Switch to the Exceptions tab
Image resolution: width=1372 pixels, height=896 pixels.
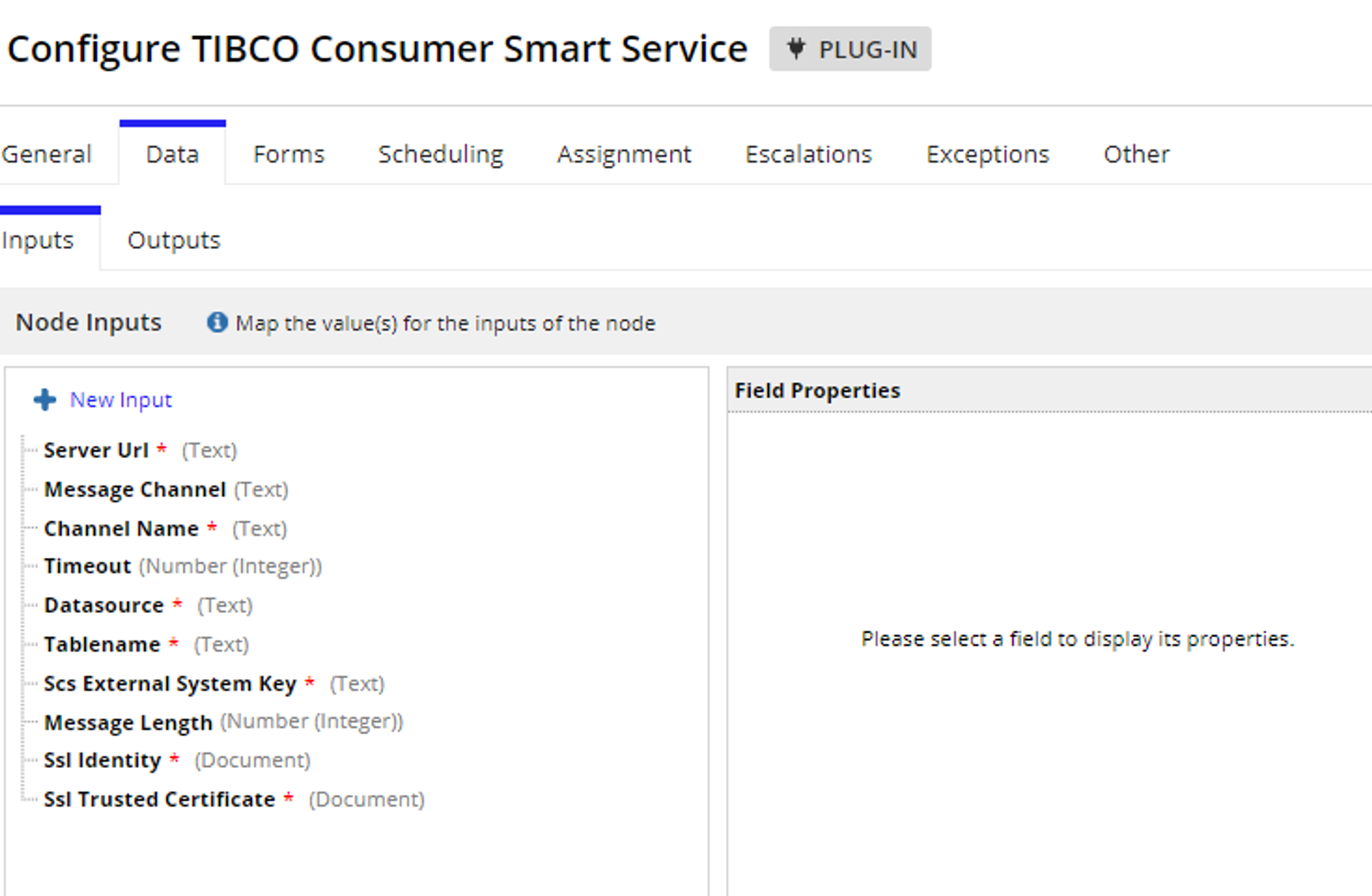[x=988, y=155]
